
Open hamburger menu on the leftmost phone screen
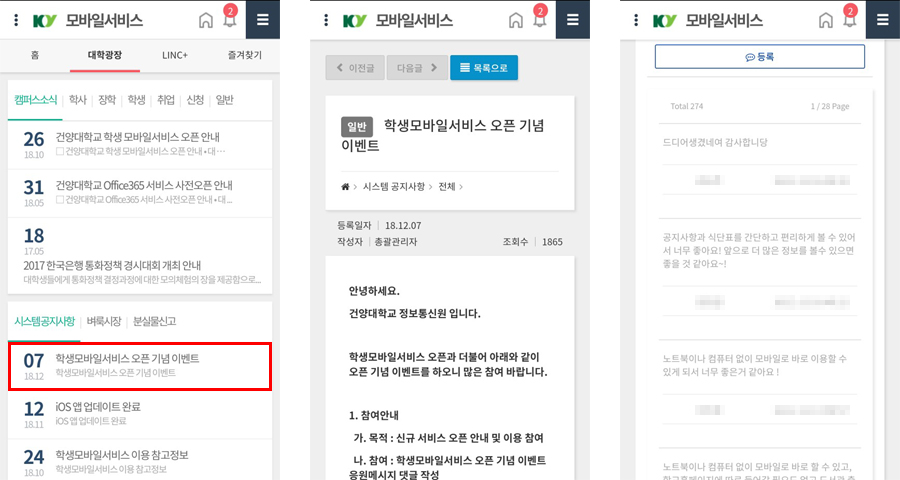coord(262,20)
